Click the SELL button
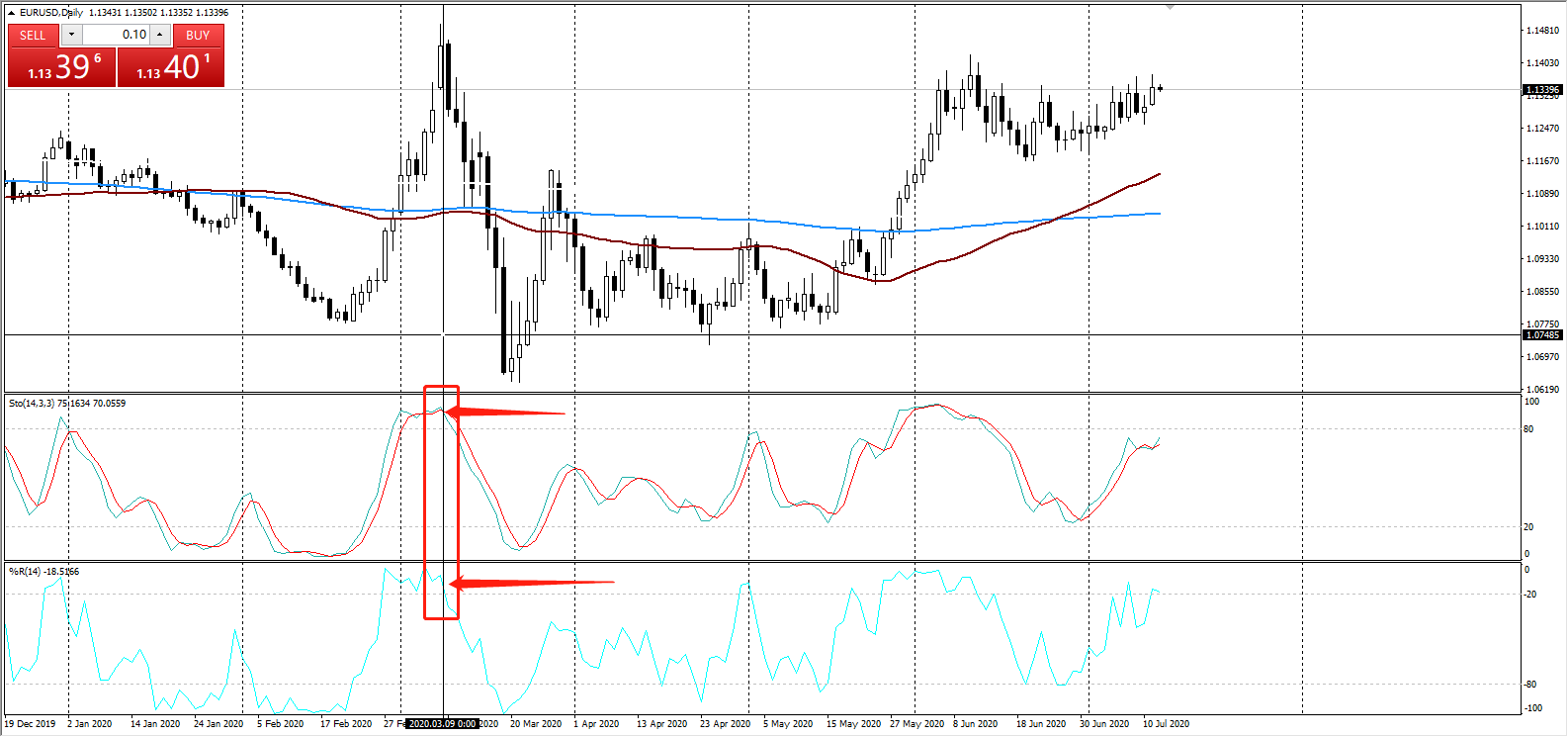Screen dimensions: 1568x737 click(33, 35)
